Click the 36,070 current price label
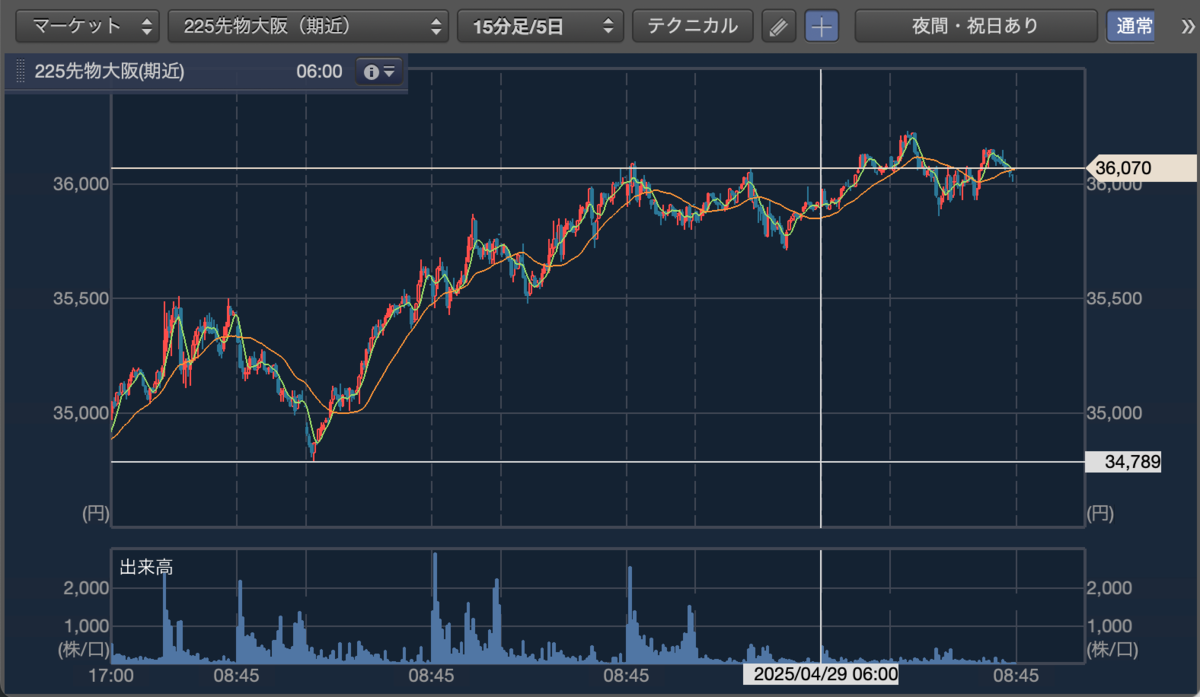 [x=1140, y=168]
